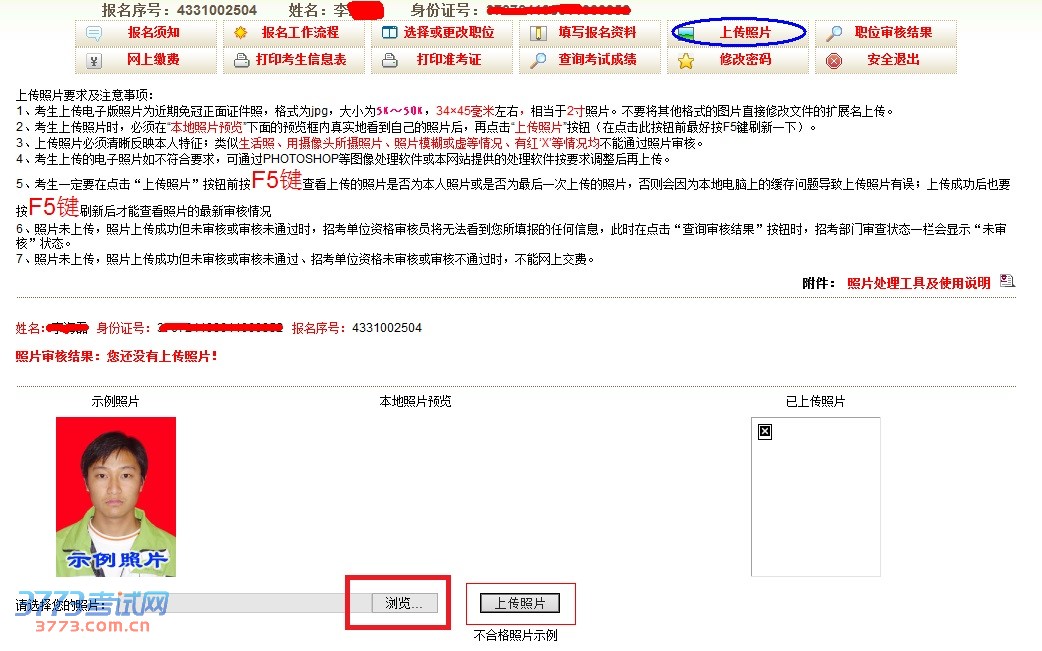
Task: Open the 打印准考证 menu item
Action: tap(448, 60)
